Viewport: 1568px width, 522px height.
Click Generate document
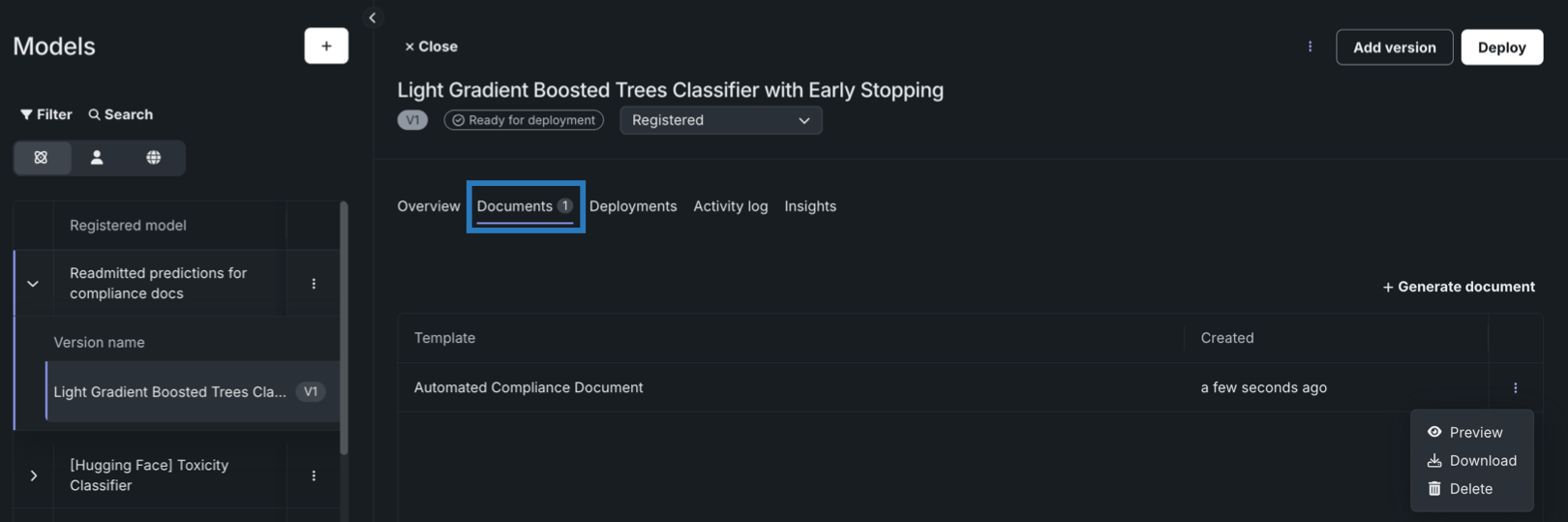1459,287
